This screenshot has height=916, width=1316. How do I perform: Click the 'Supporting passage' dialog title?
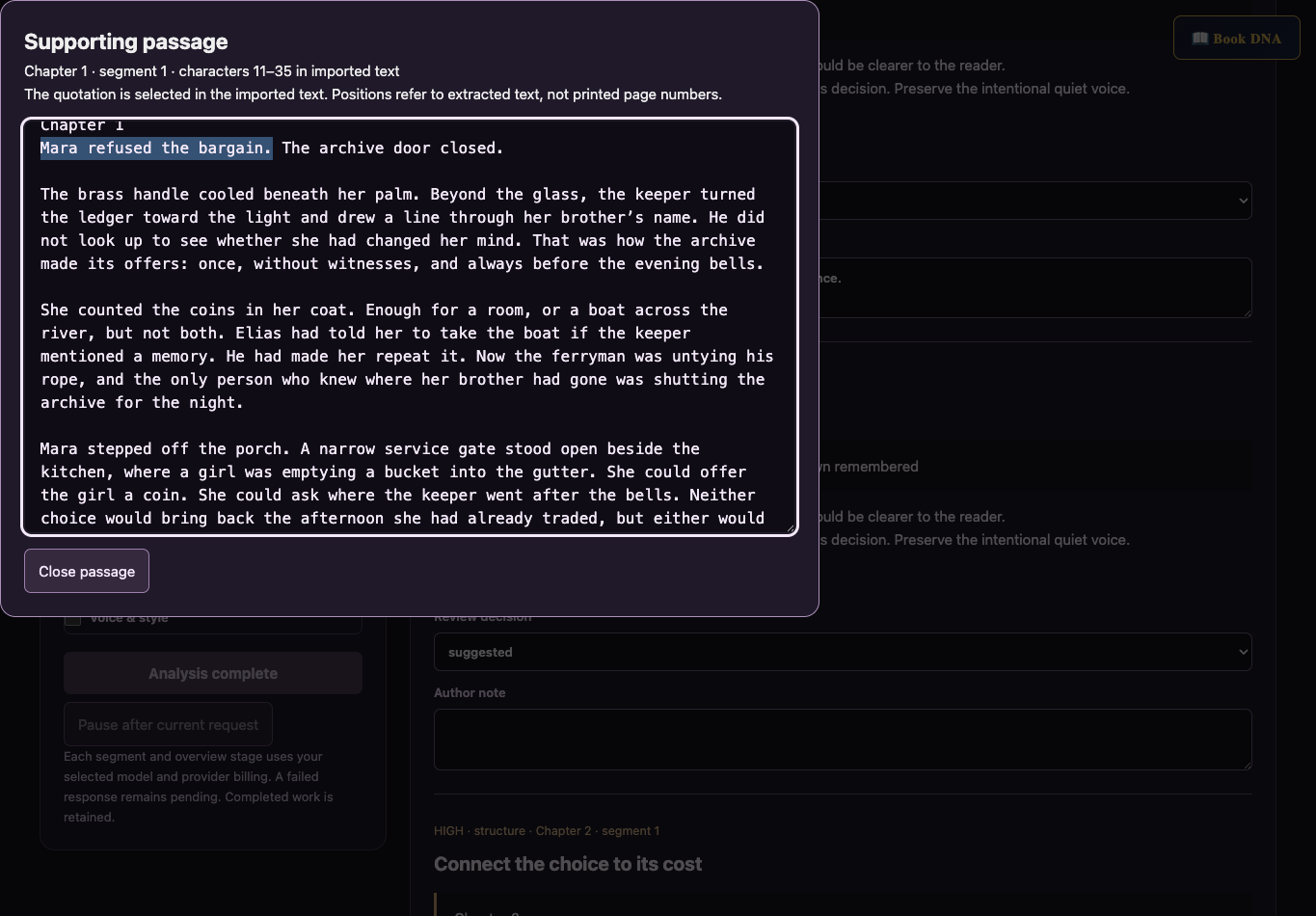[x=126, y=41]
